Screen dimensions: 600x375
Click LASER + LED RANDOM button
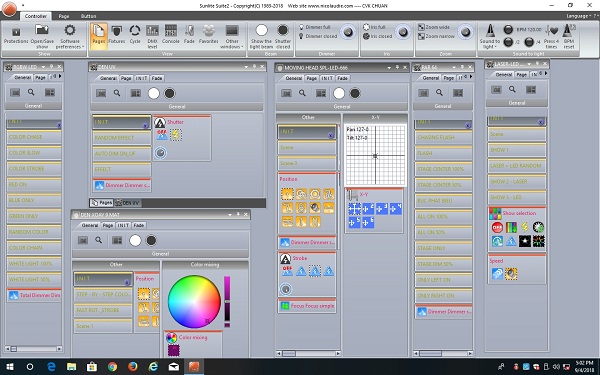pos(516,166)
